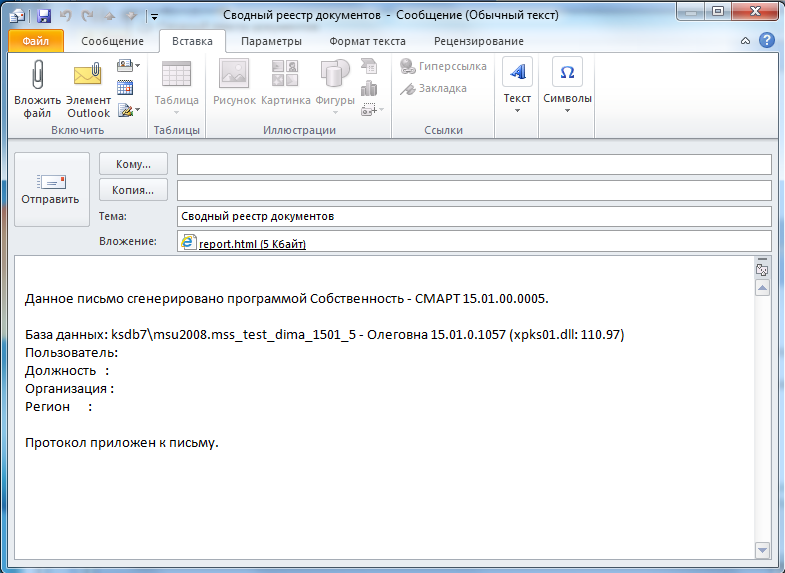Click the 'Организация :' line in body
Viewport: 785px width, 573px height.
pyautogui.click(x=70, y=388)
